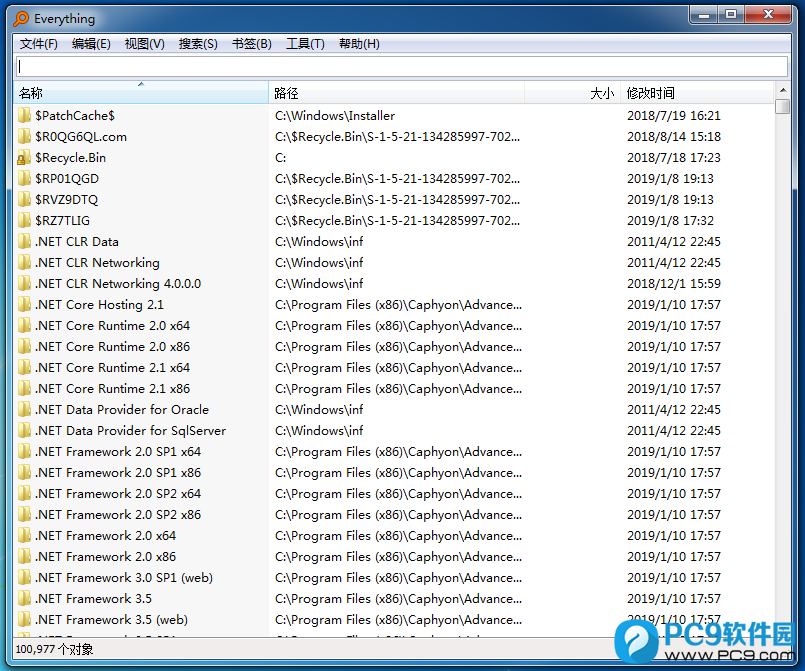Sort results by the 大小 column header

click(572, 93)
